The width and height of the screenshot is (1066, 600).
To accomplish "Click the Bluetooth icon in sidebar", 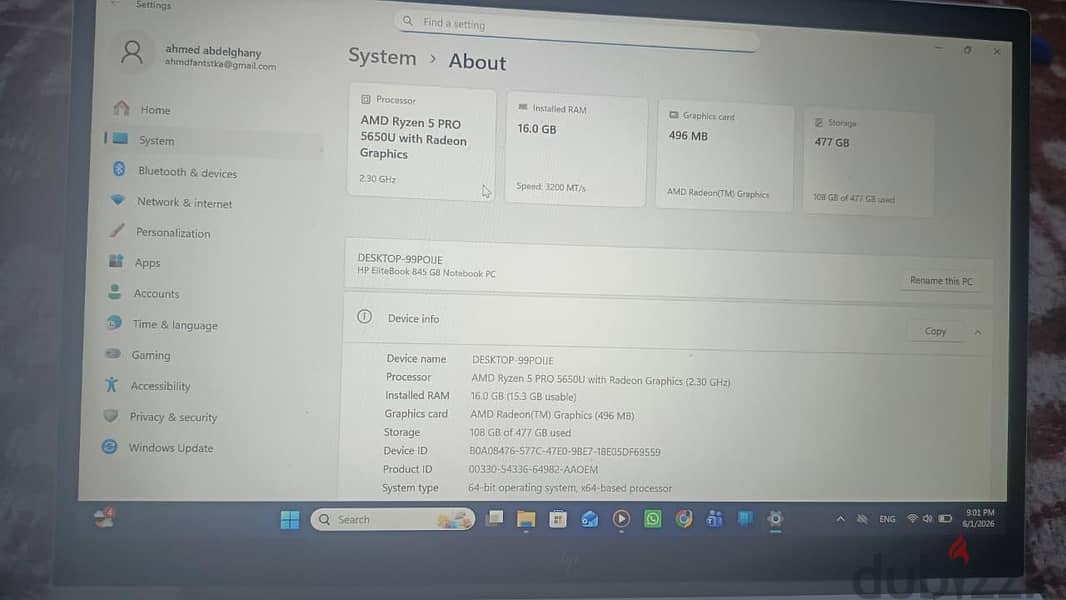I will point(119,169).
